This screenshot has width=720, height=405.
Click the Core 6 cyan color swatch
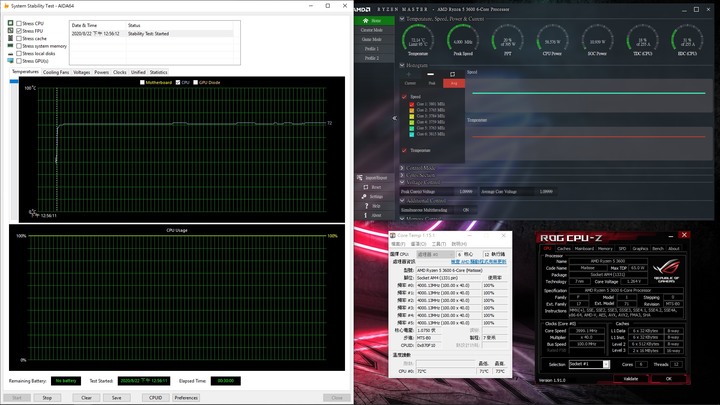[x=412, y=134]
